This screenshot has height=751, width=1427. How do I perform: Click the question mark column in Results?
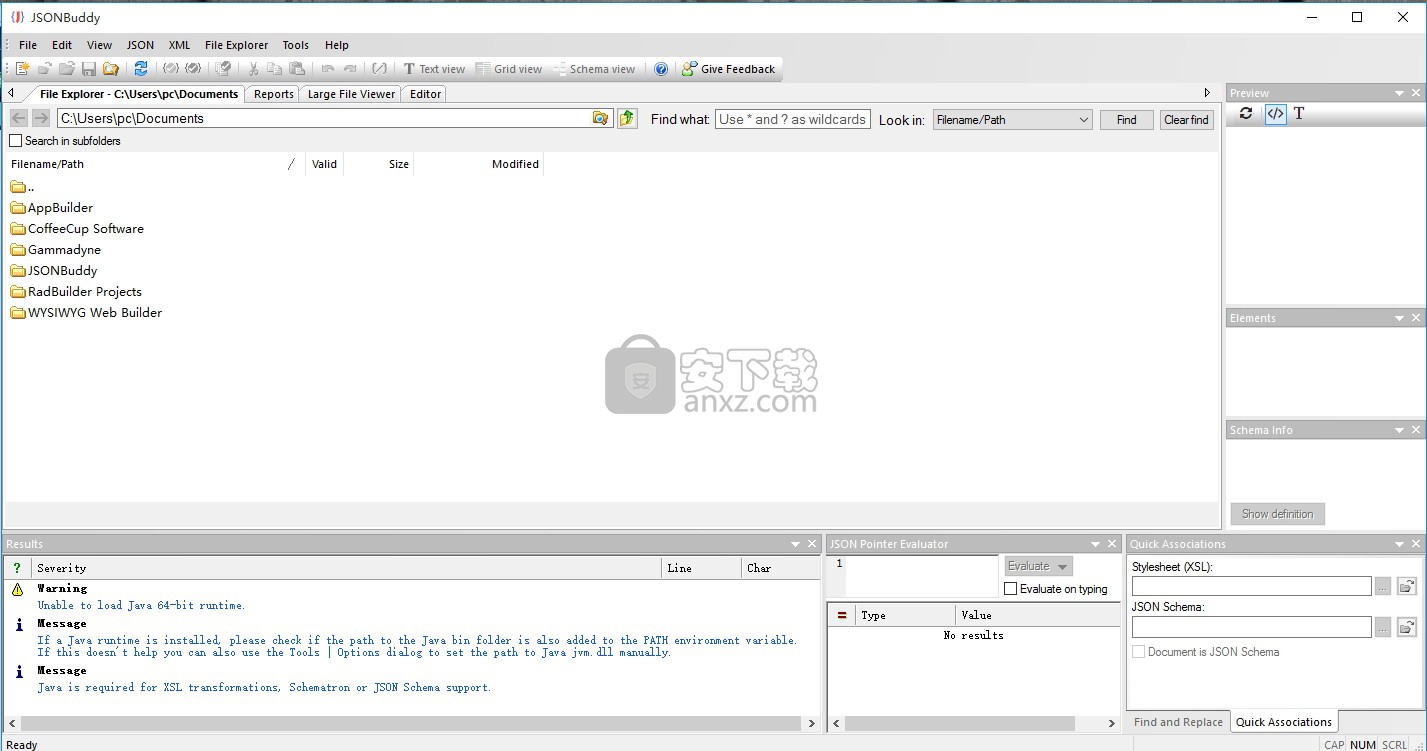[x=17, y=568]
